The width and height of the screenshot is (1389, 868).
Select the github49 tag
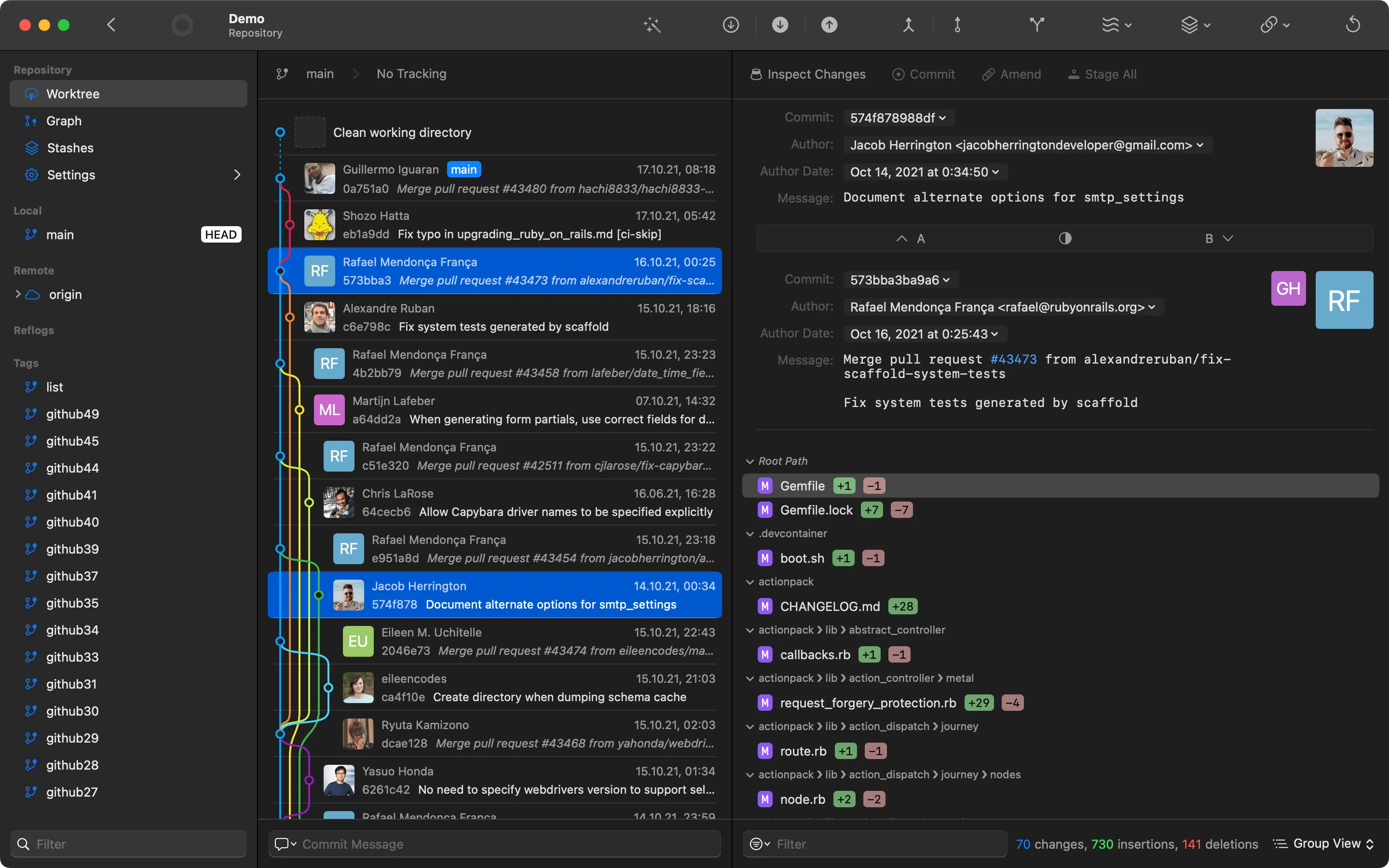click(72, 414)
